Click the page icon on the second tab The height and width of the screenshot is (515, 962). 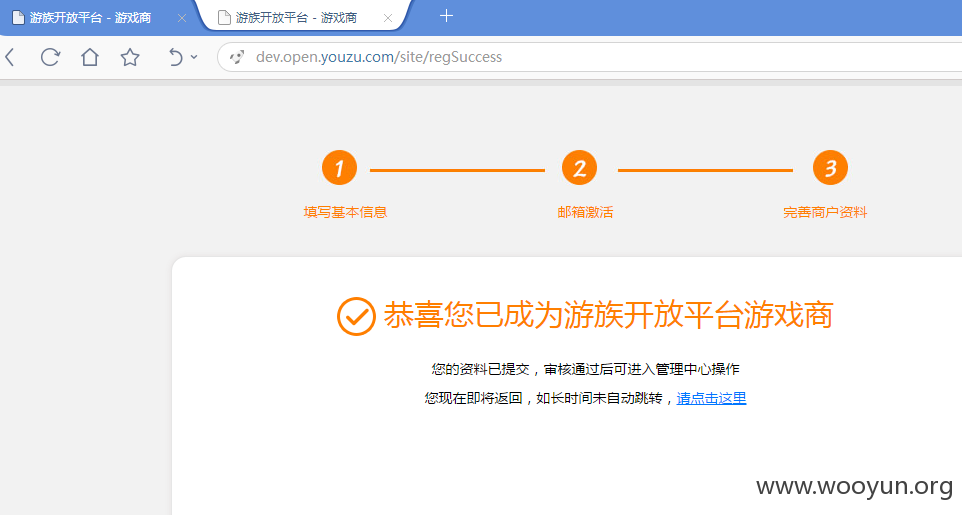pos(225,18)
